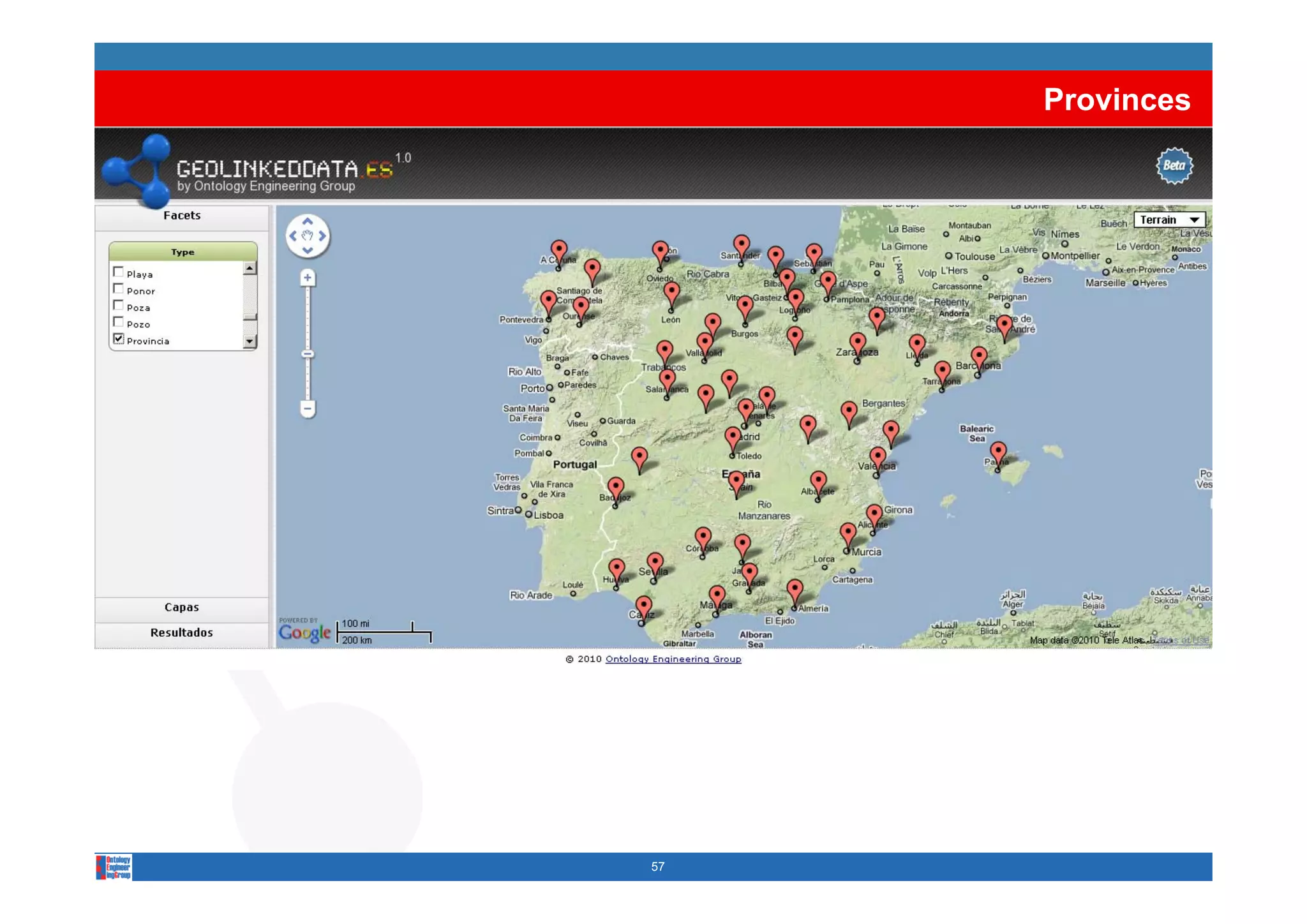Screen dimensions: 1307x924
Task: Open the Terrain map type dropdown
Action: tap(1170, 220)
